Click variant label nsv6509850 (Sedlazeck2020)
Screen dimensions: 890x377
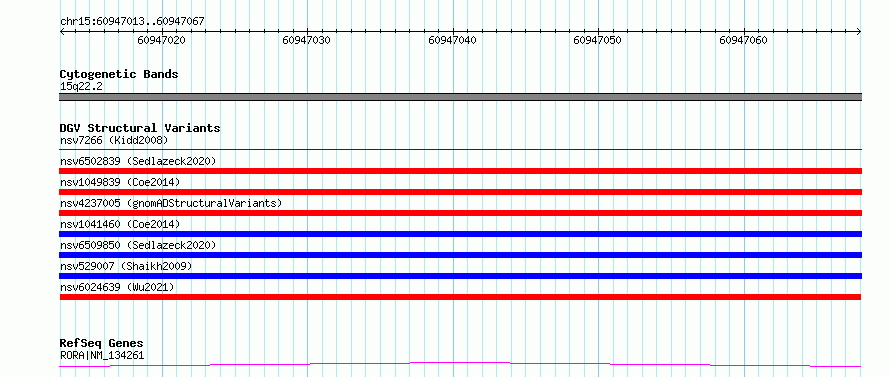[x=138, y=245]
